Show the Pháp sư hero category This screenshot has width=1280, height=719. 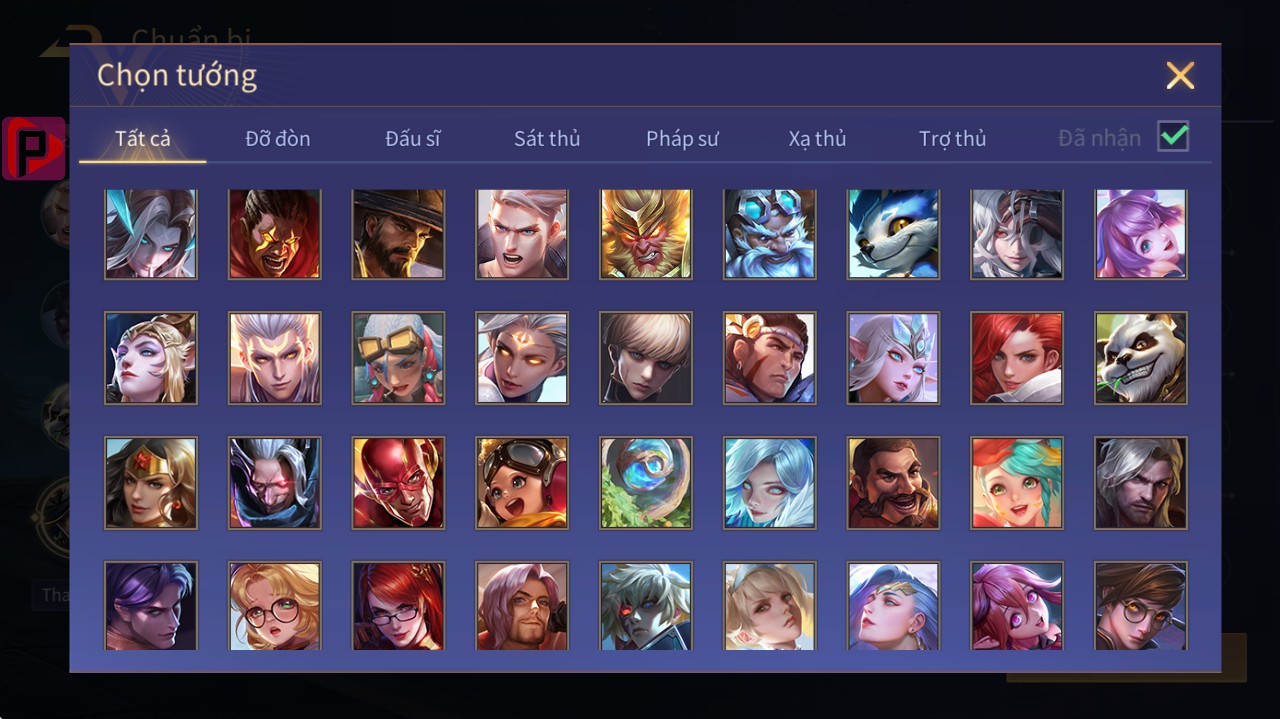[682, 138]
